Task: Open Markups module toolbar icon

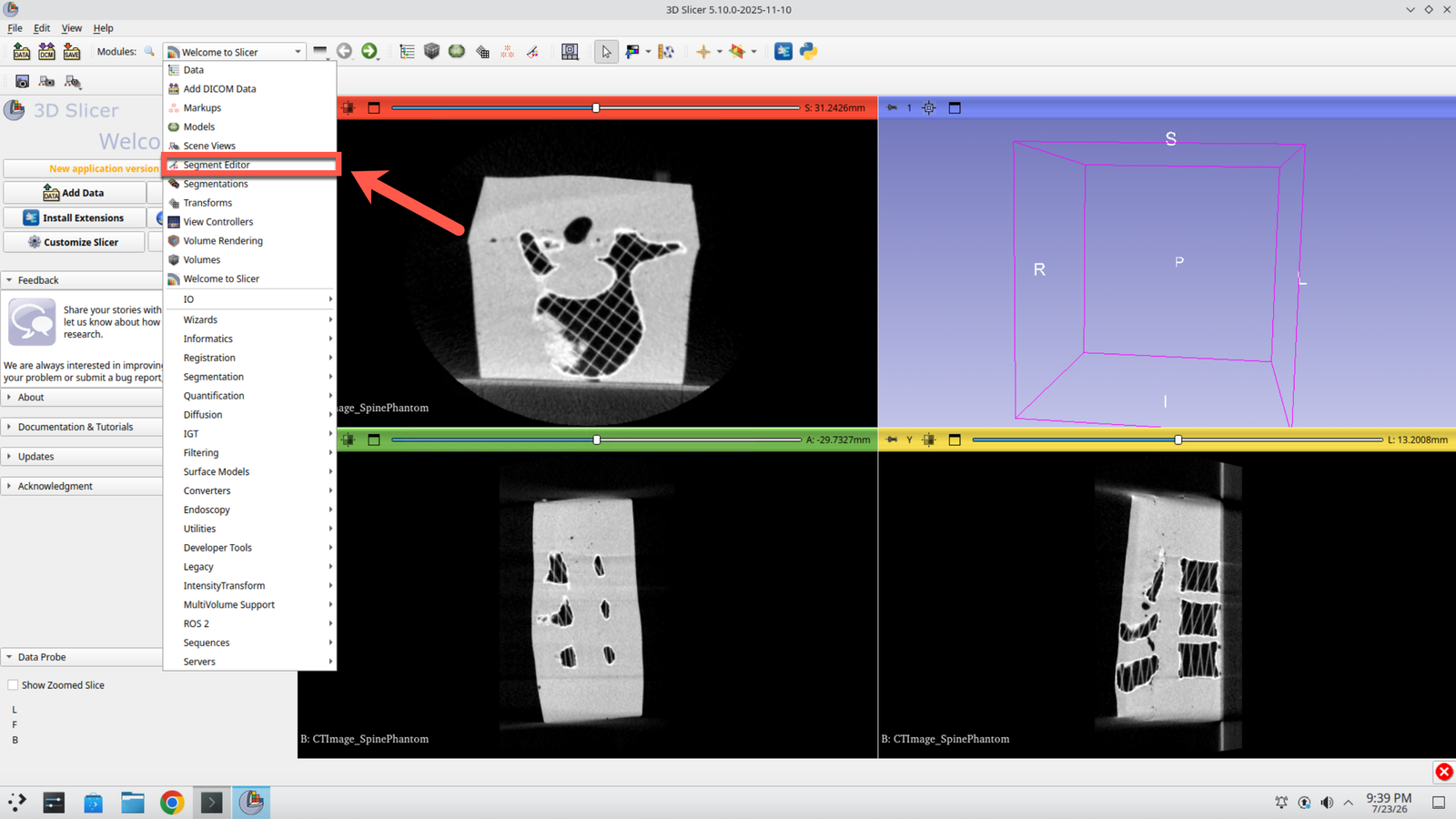Action: tap(508, 52)
